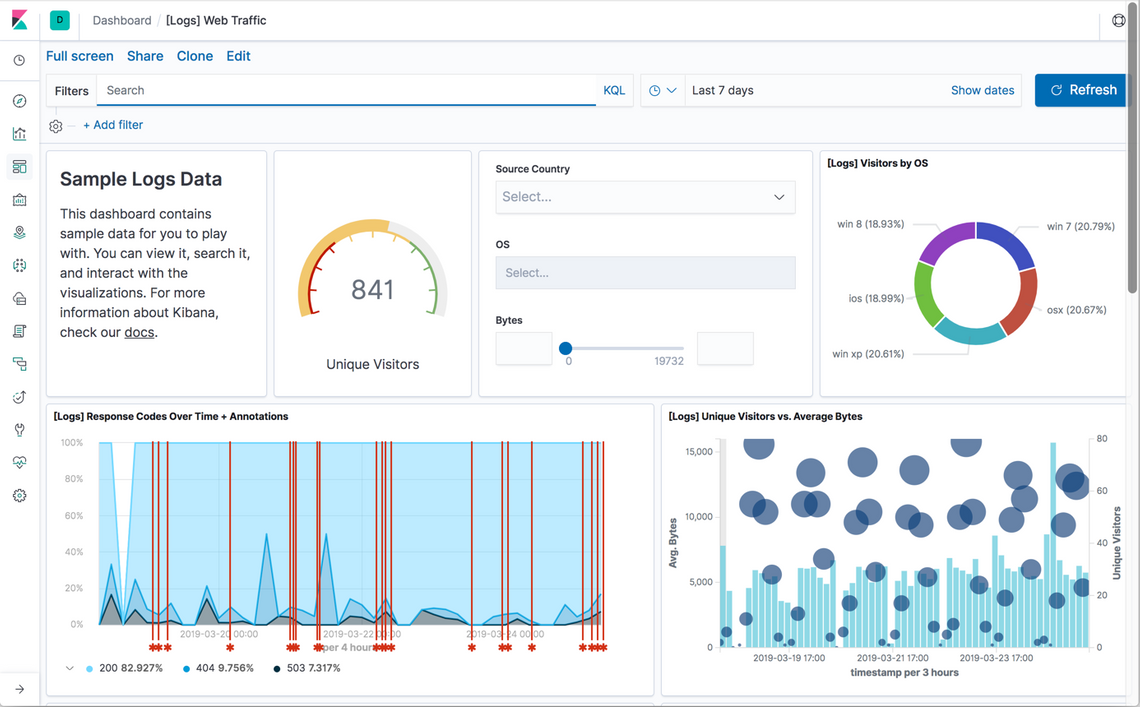The image size is (1140, 707).
Task: Open the Edit dashboard menu item
Action: [238, 56]
